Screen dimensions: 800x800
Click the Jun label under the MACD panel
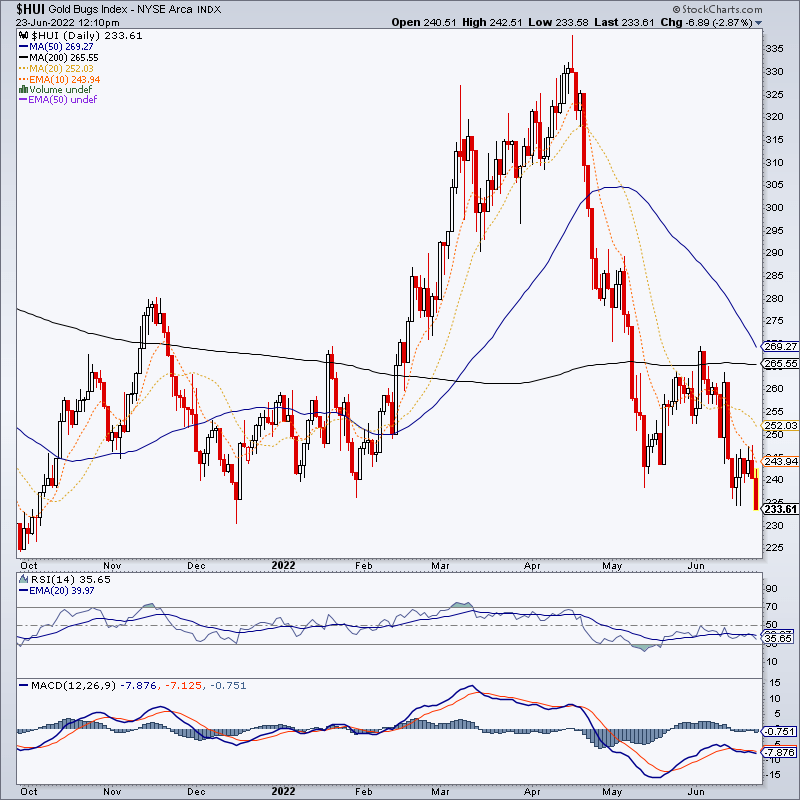click(696, 792)
